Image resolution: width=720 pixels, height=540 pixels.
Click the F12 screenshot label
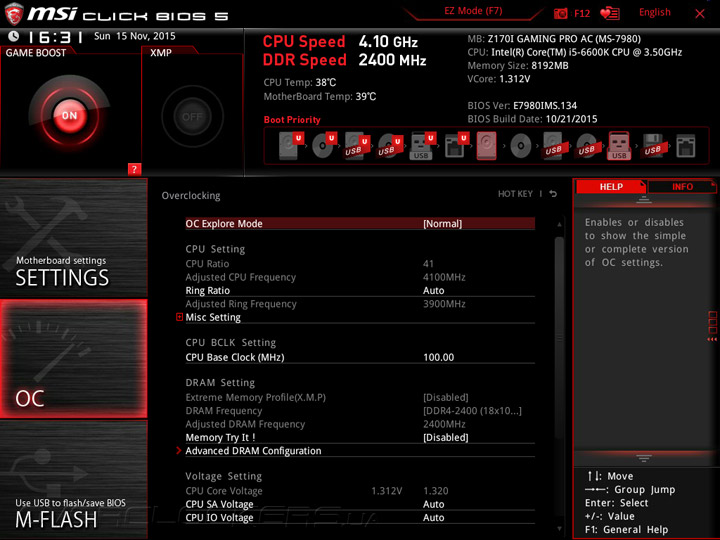pos(582,13)
